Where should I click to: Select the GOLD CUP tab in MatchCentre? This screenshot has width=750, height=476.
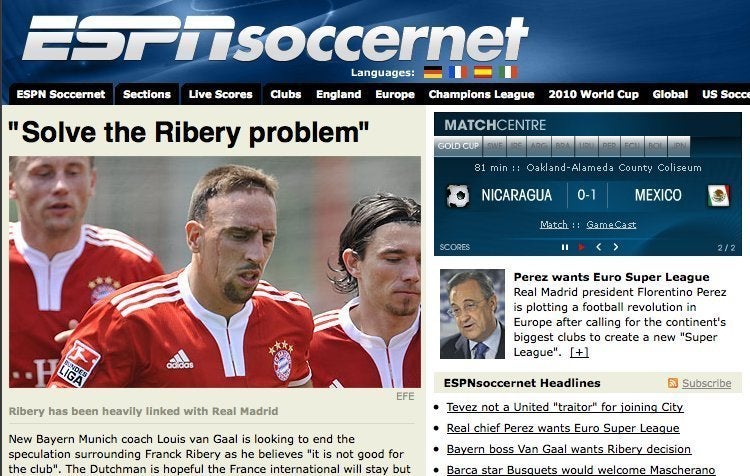(x=458, y=146)
